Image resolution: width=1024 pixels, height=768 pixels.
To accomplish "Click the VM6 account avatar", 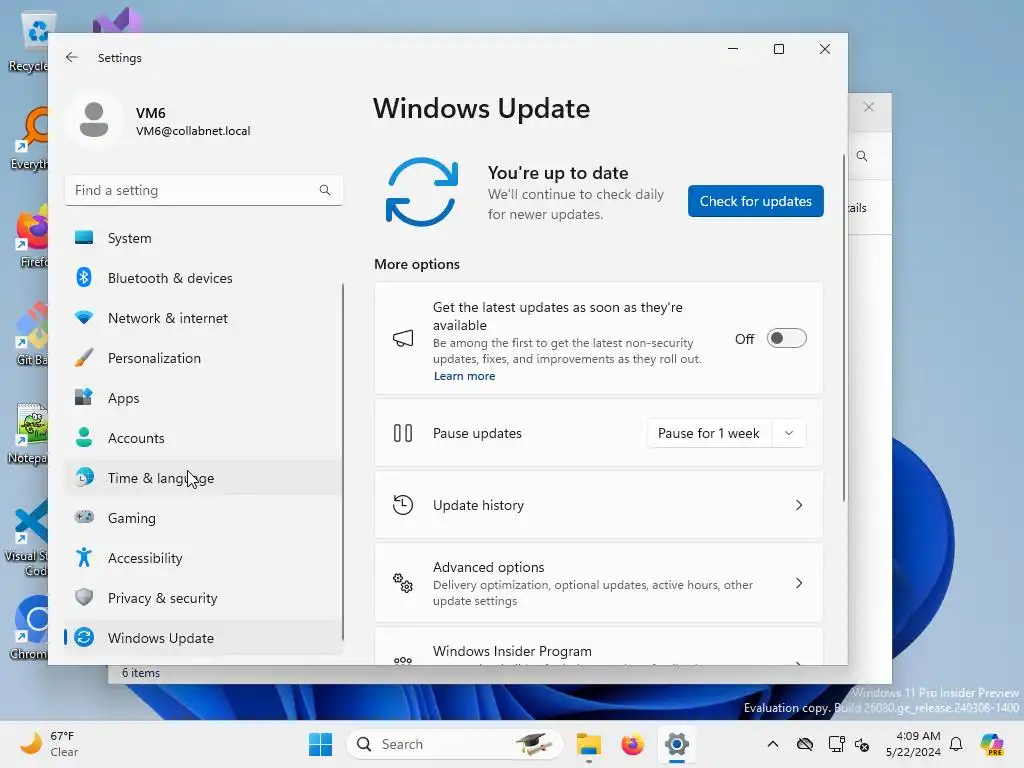I will coord(94,120).
